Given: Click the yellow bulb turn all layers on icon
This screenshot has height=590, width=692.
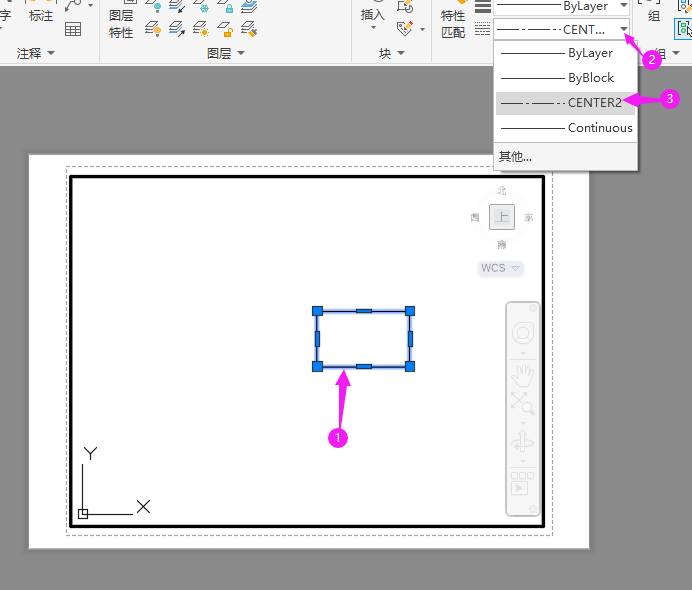Looking at the screenshot, I should click(153, 30).
